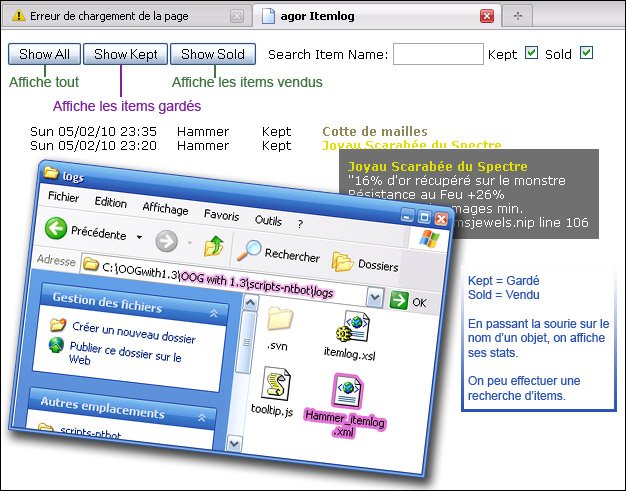626x491 pixels.
Task: Focus the Search Item Name field
Action: (438, 54)
